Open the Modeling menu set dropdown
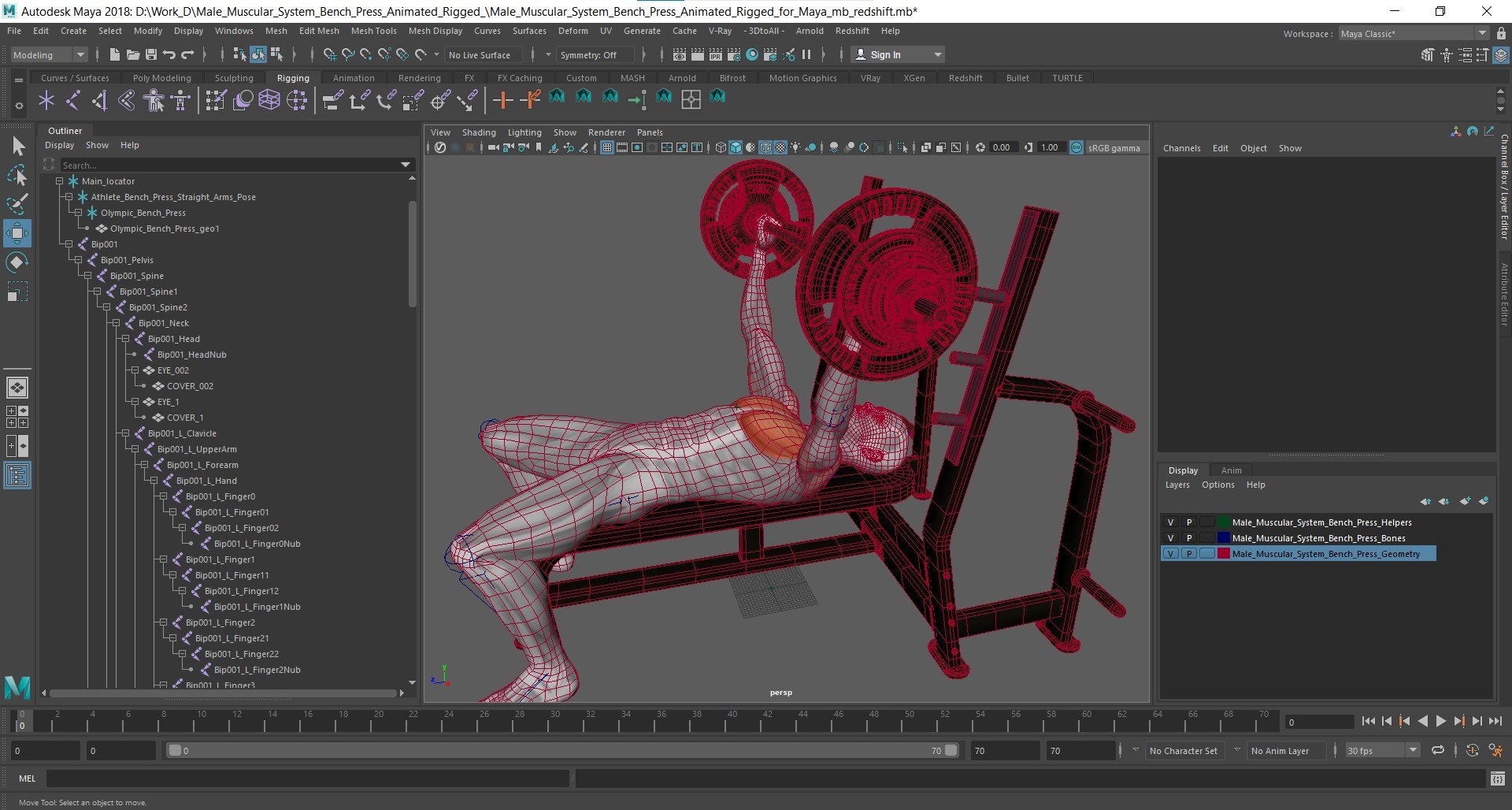This screenshot has height=810, width=1512. click(x=48, y=55)
